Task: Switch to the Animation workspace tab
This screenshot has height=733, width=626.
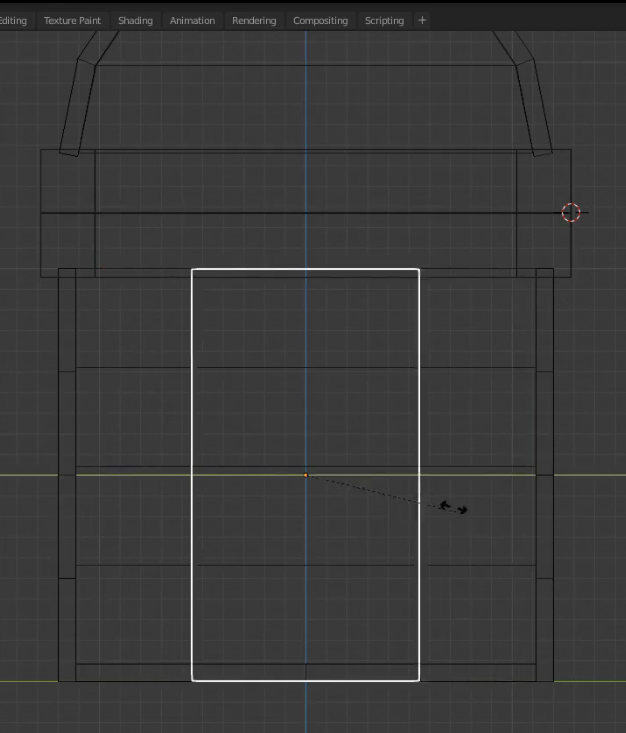Action: pos(192,21)
